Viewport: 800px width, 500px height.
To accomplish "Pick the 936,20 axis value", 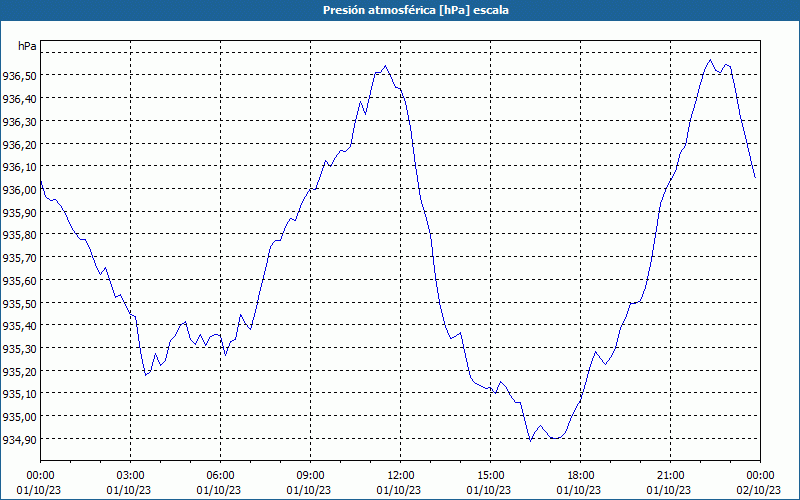I will 19,144.
